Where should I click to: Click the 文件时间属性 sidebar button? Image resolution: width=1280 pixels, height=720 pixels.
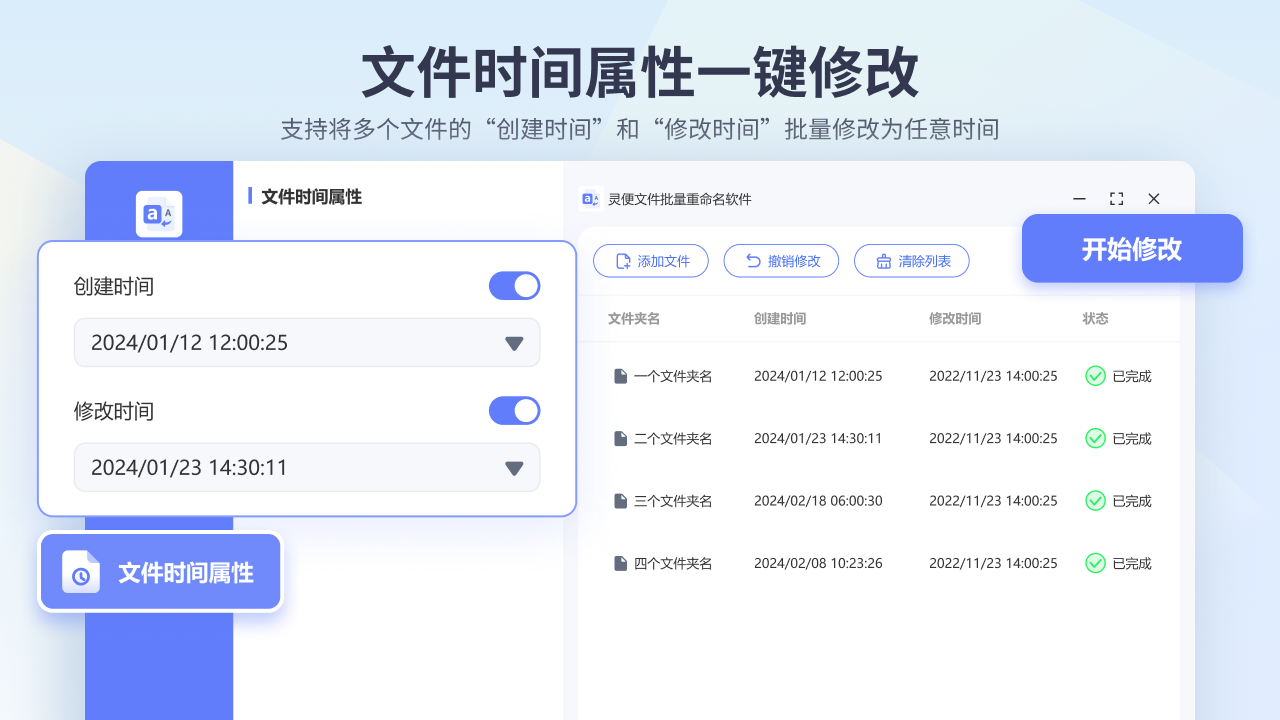click(160, 571)
